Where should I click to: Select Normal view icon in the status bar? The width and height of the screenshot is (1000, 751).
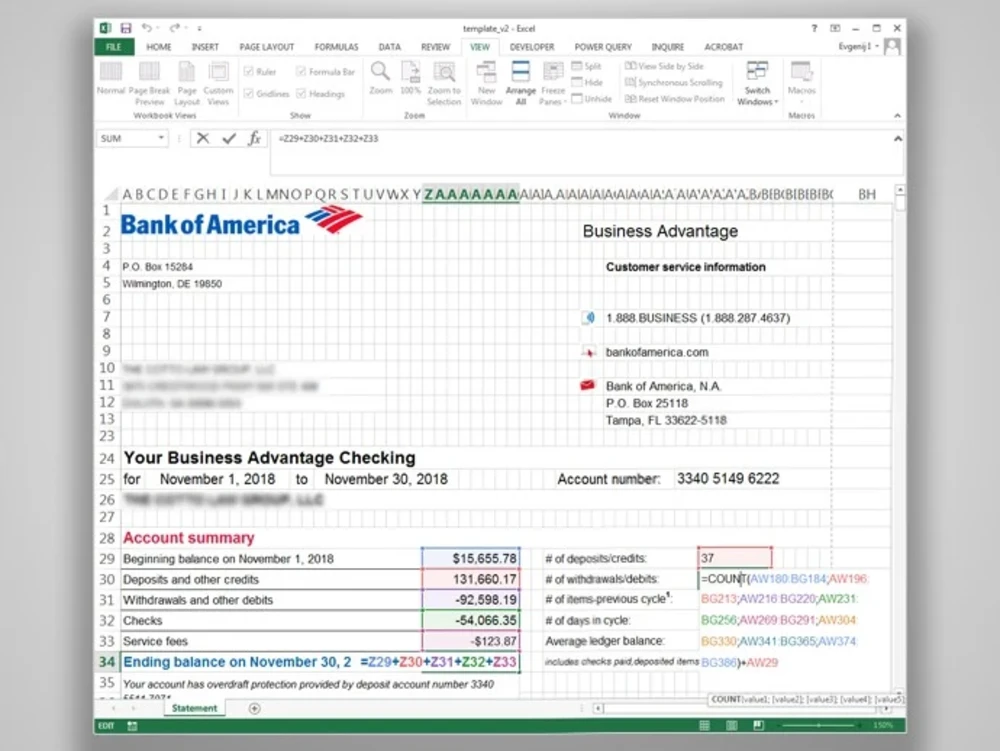coord(705,725)
